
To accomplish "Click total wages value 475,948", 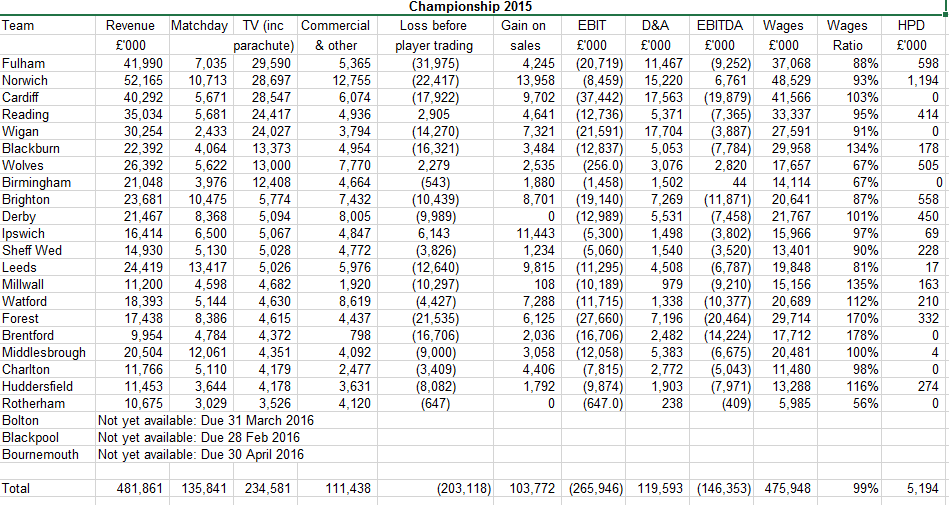I will 786,488.
